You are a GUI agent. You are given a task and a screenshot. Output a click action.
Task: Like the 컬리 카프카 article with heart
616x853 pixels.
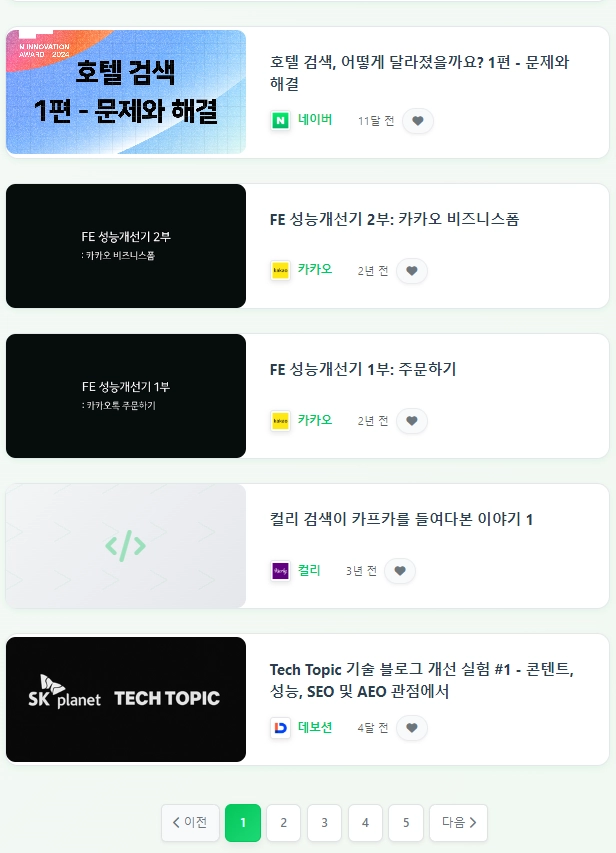point(399,571)
